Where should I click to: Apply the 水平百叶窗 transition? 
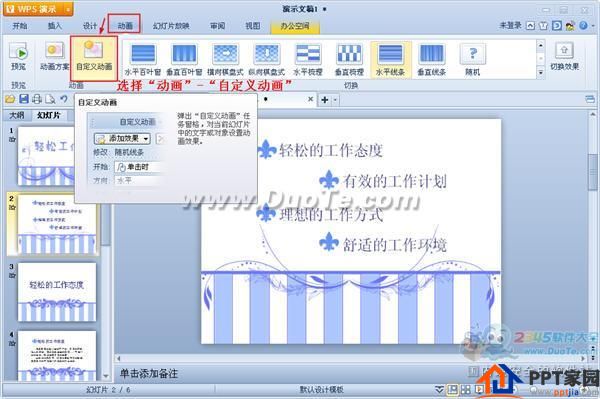coord(143,59)
